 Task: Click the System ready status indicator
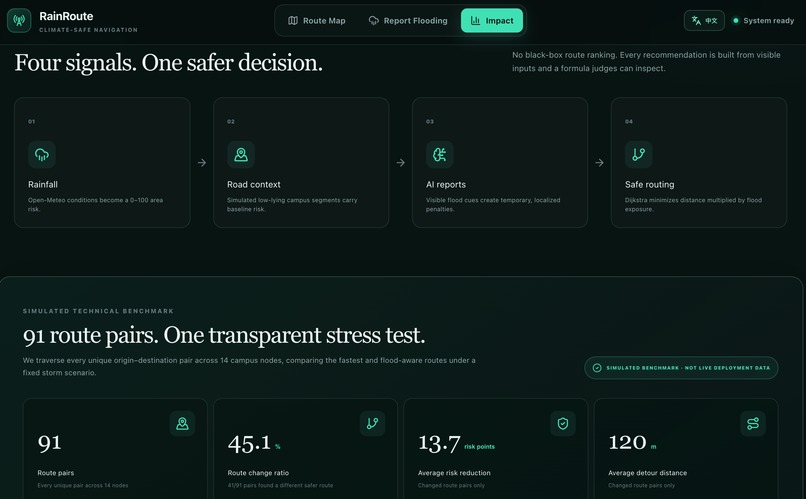763,21
